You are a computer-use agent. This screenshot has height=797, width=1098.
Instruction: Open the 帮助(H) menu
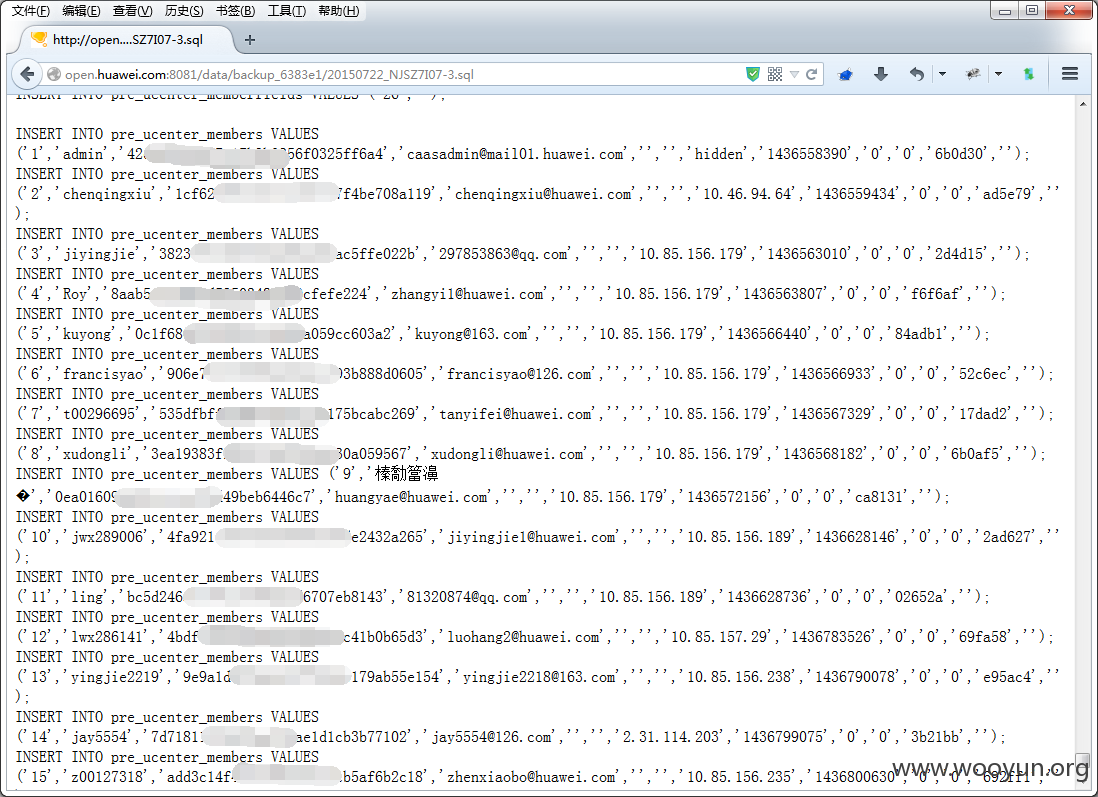[338, 11]
